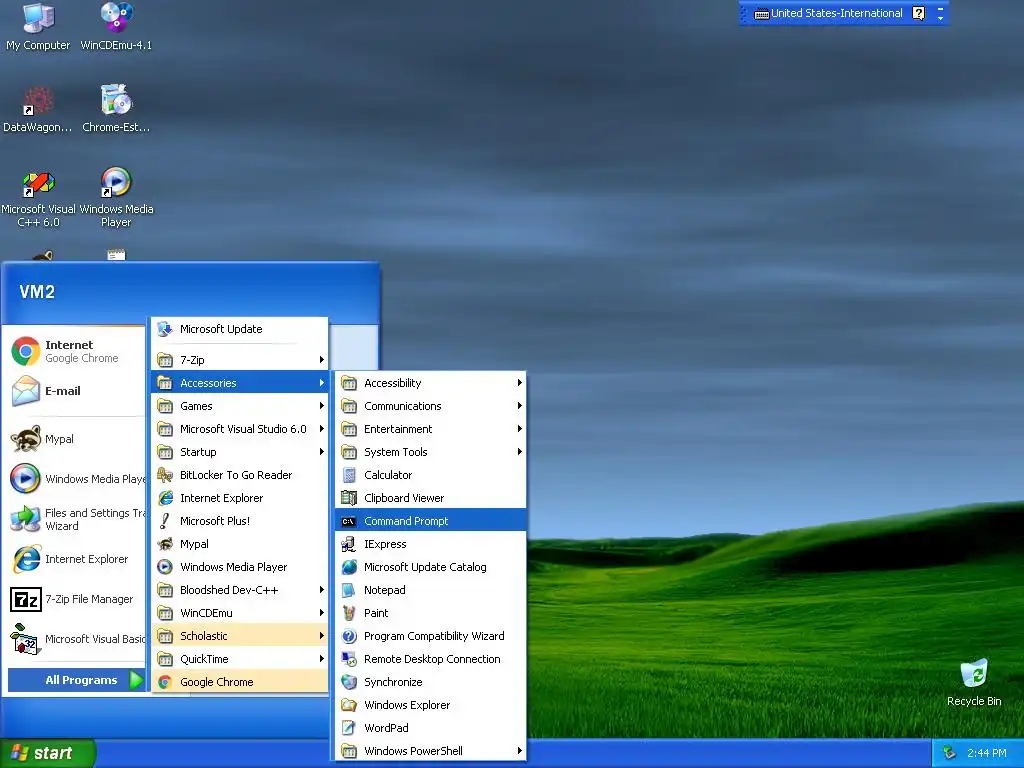Open Microsoft Update Catalog entry
Screen dimensions: 1024x768
coord(430,567)
